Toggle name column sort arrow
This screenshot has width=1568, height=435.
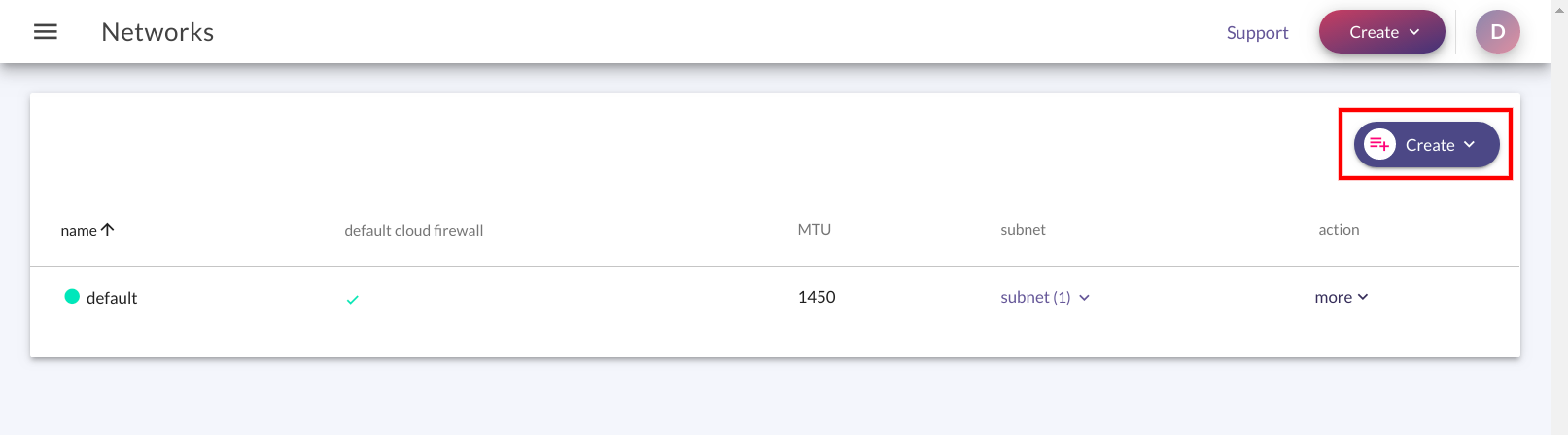(108, 230)
